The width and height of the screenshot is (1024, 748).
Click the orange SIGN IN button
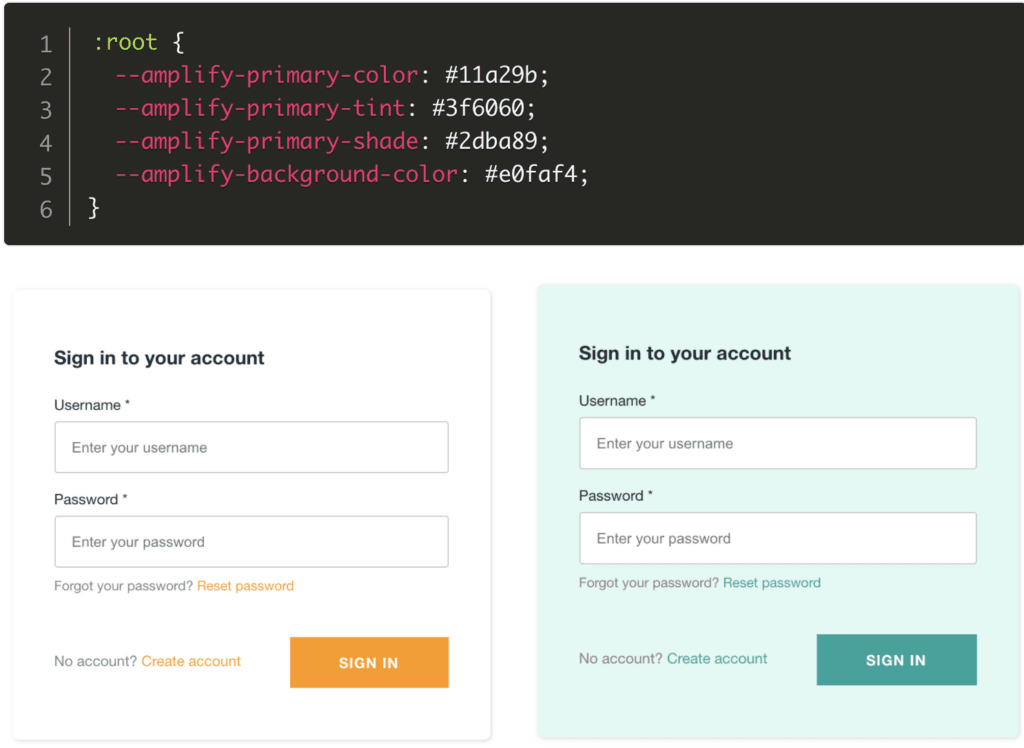368,662
